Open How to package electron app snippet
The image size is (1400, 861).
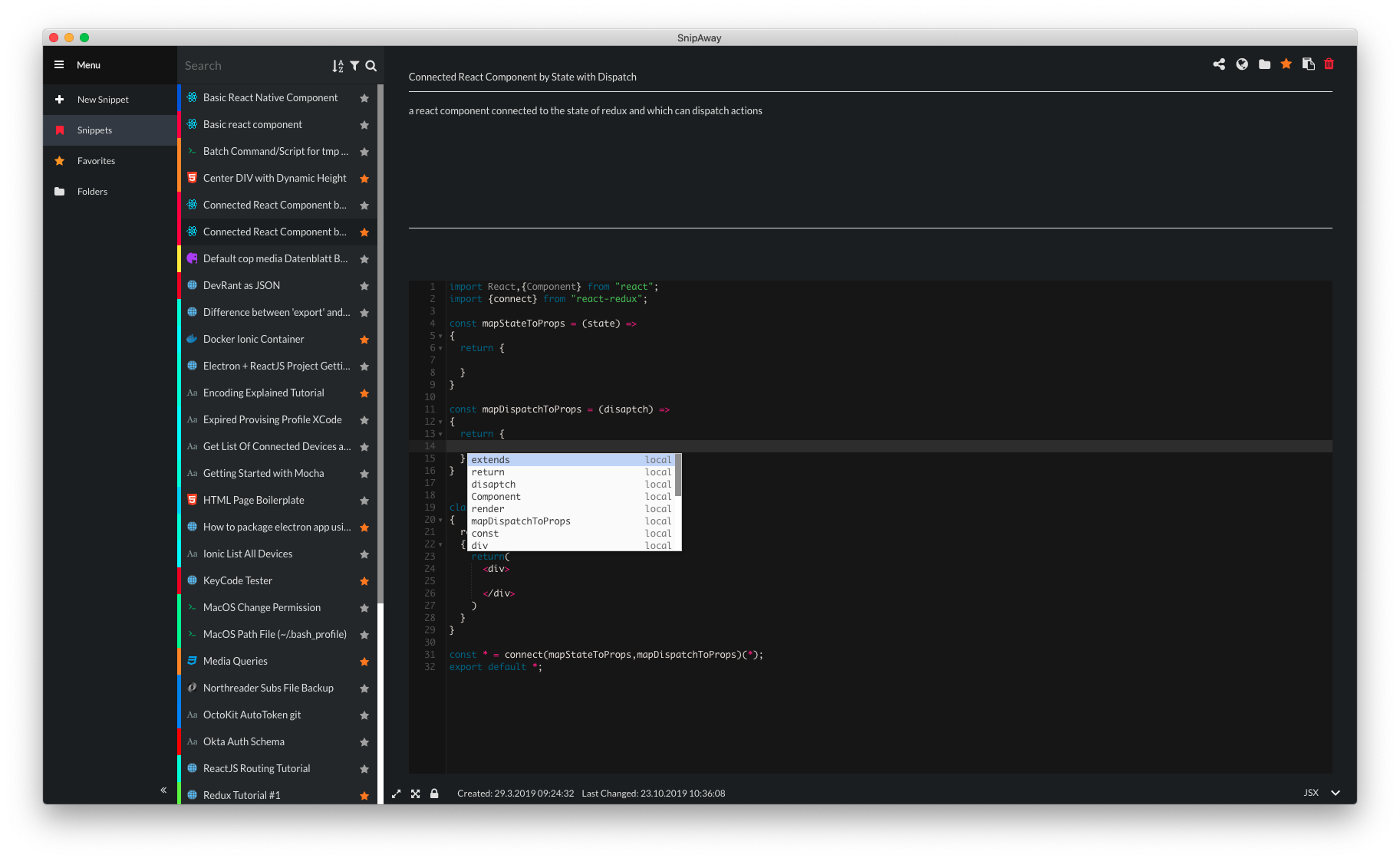point(278,527)
